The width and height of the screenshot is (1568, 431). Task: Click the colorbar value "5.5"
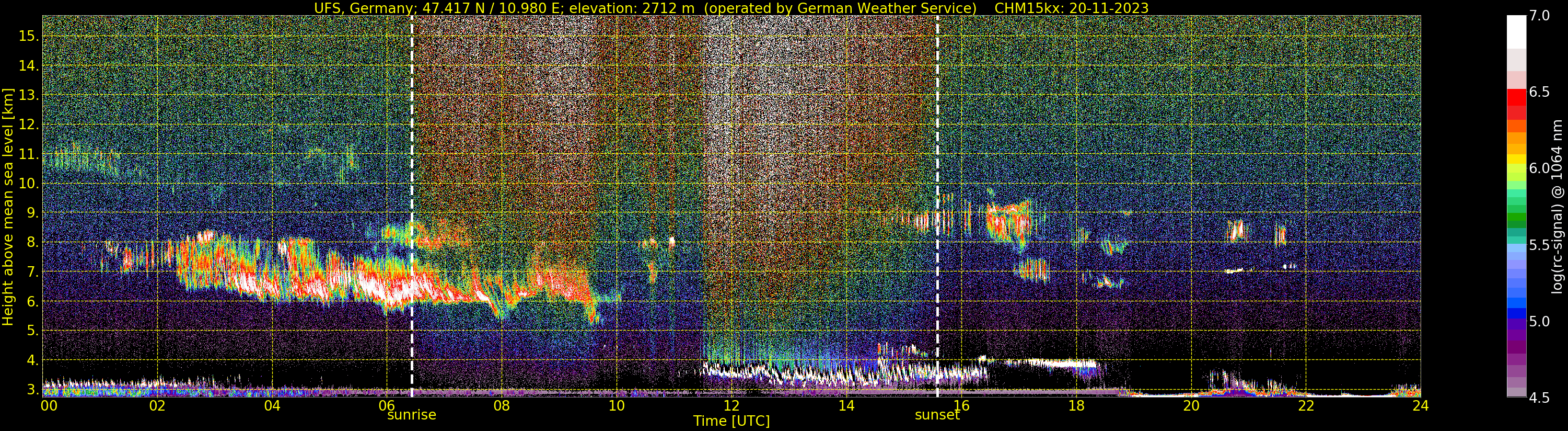[x=1539, y=245]
